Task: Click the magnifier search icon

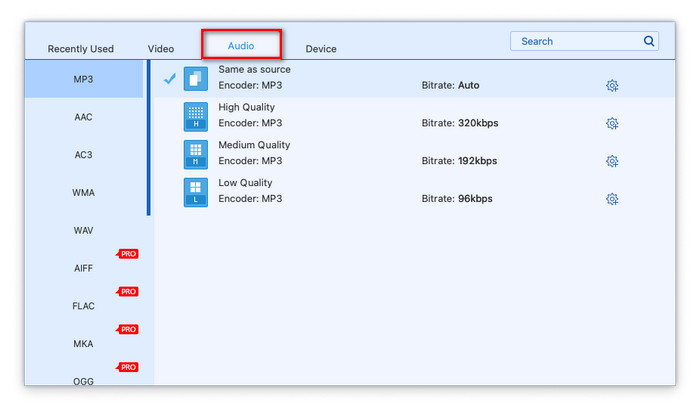Action: pyautogui.click(x=648, y=42)
